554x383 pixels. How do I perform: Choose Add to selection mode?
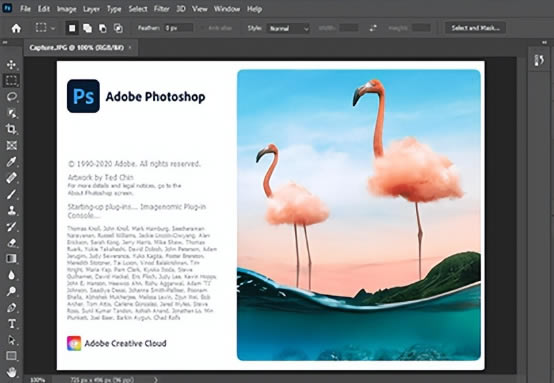tap(87, 28)
